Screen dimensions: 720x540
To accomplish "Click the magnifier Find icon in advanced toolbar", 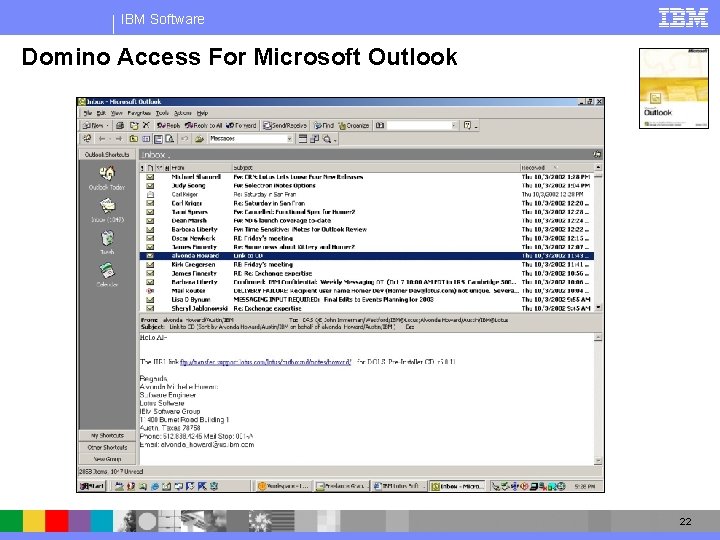I will [326, 139].
